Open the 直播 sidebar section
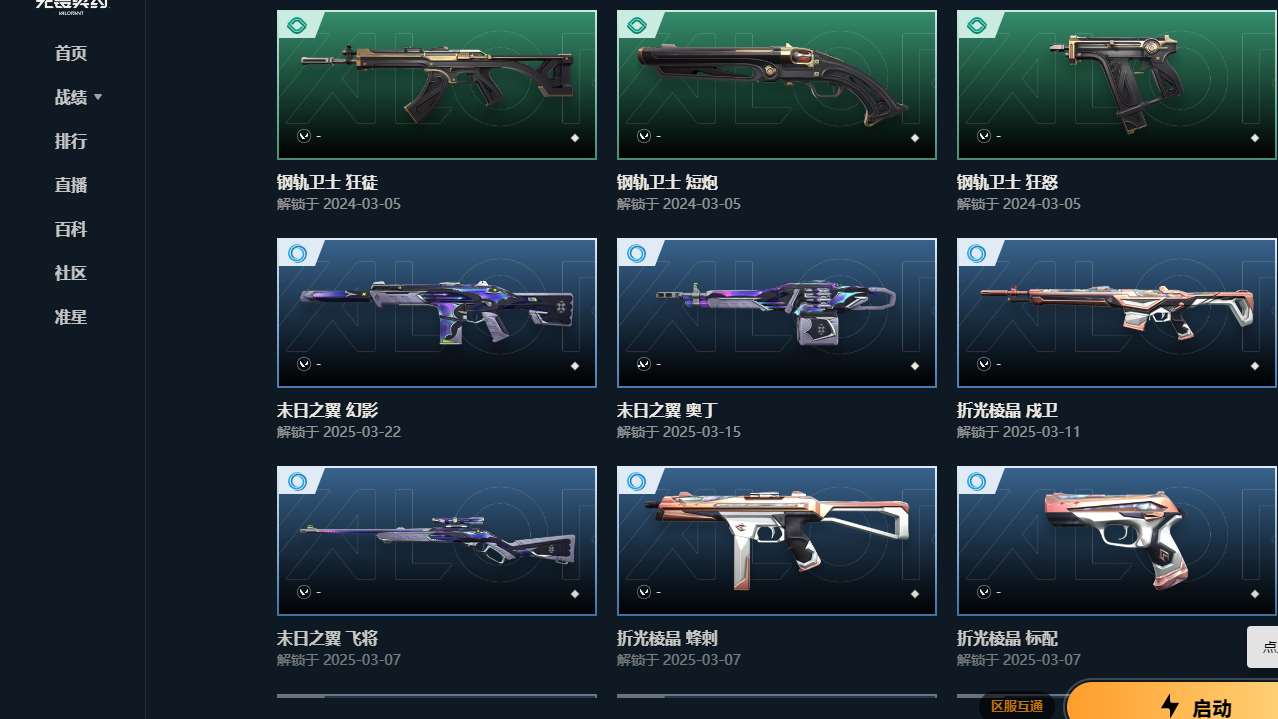Screen dimensions: 1278x719 (x=71, y=185)
